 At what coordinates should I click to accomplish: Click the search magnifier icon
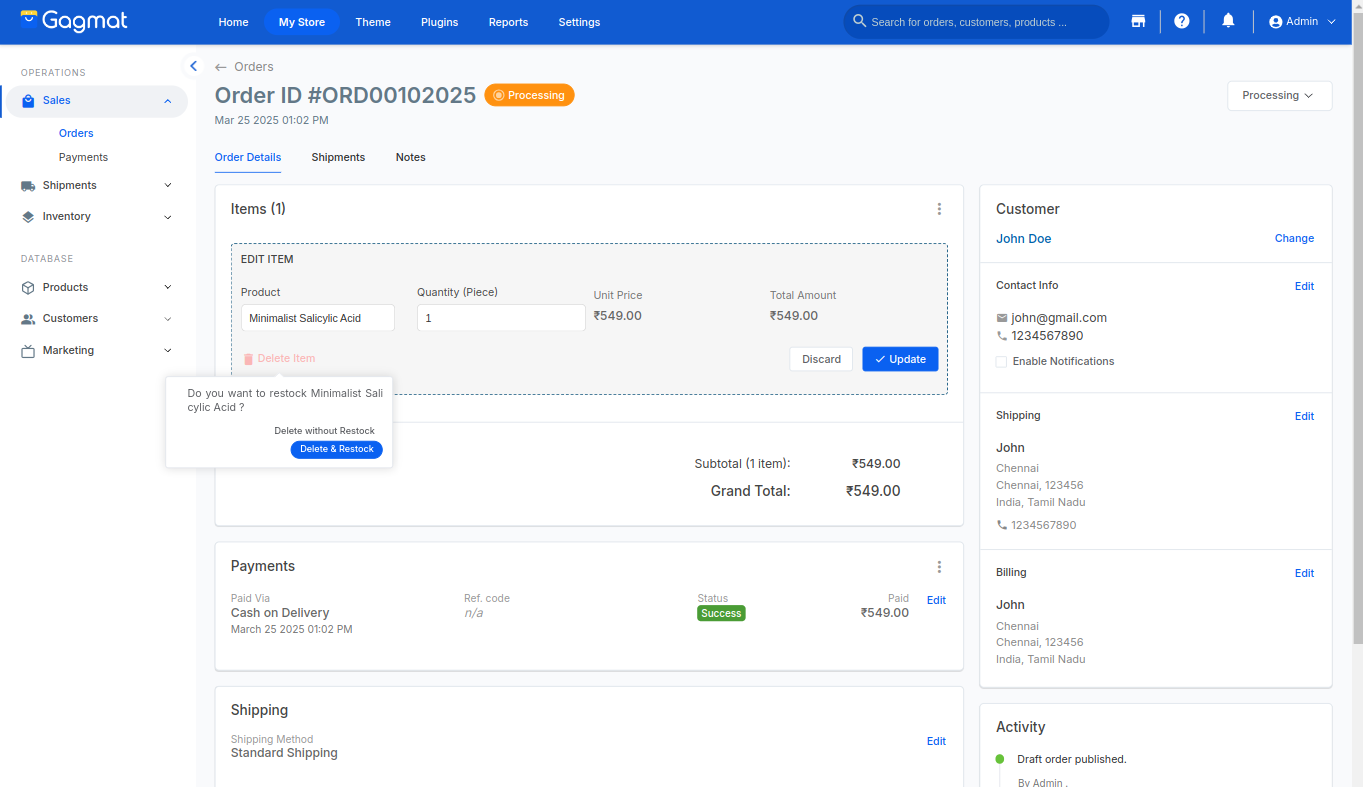click(859, 21)
